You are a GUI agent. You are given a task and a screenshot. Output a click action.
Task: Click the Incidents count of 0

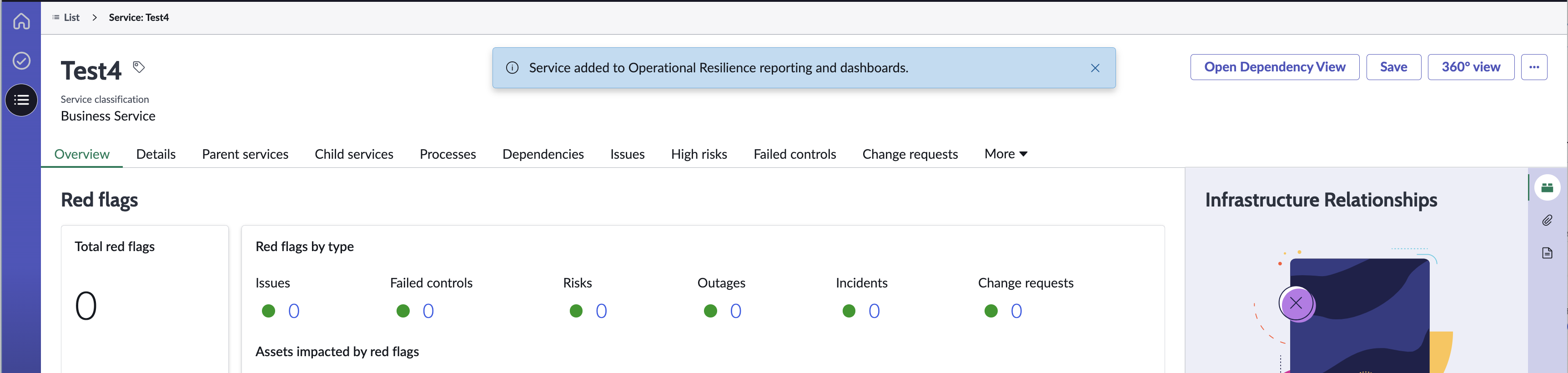pyautogui.click(x=874, y=311)
